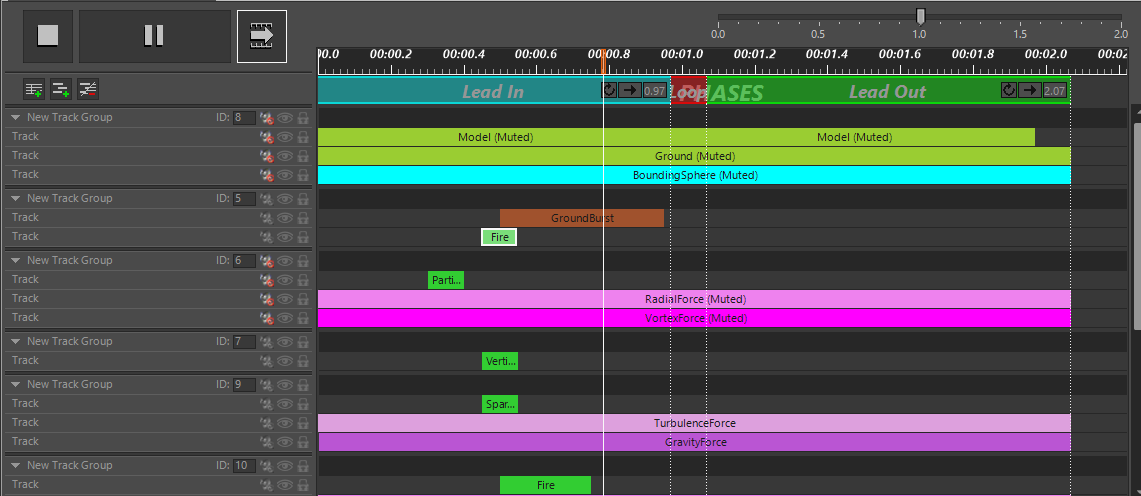Click the Lead In time field 0.97
The height and width of the screenshot is (496, 1141).
pyautogui.click(x=655, y=90)
